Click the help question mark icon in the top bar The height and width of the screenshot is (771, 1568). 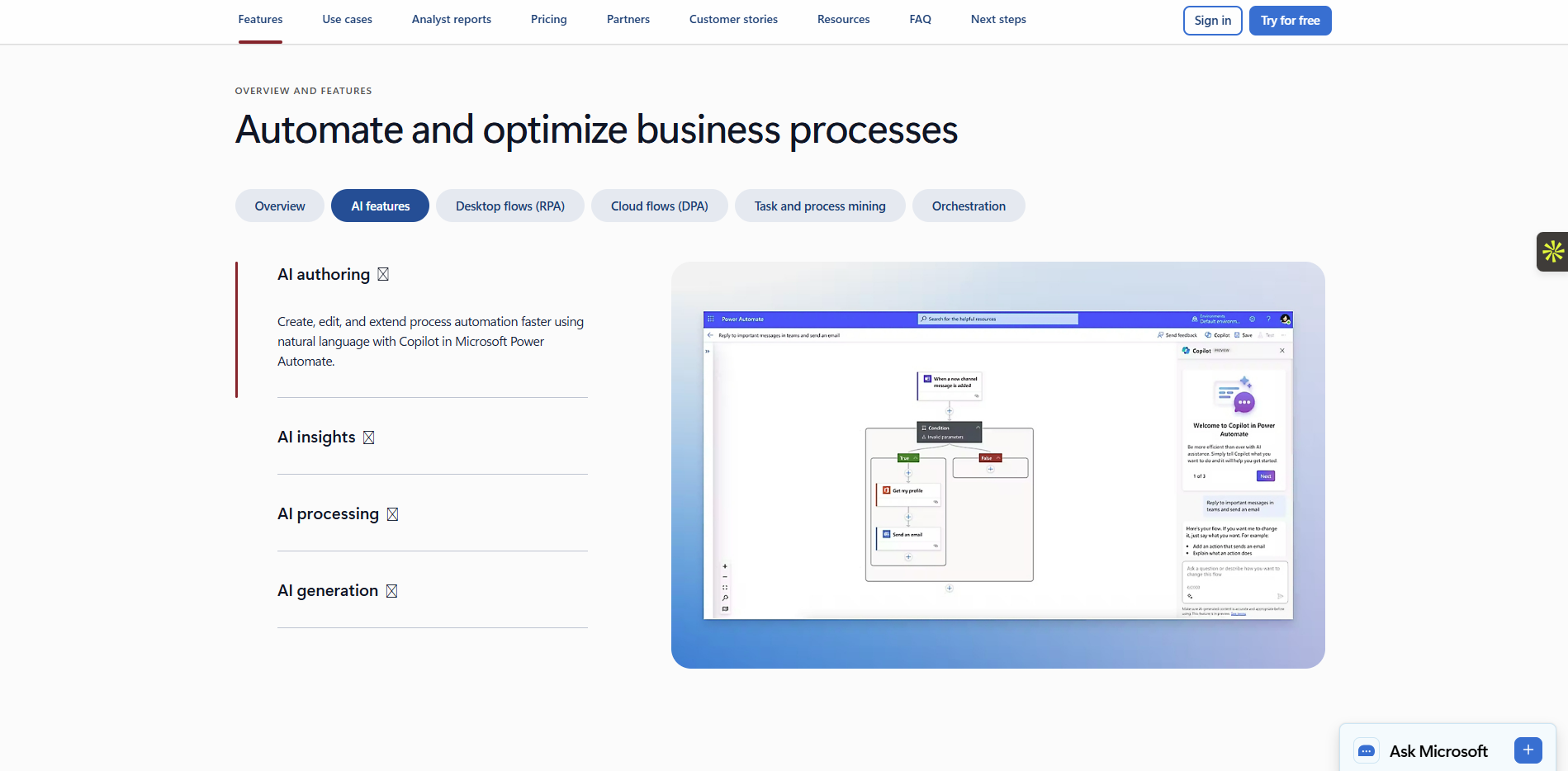click(x=1269, y=319)
